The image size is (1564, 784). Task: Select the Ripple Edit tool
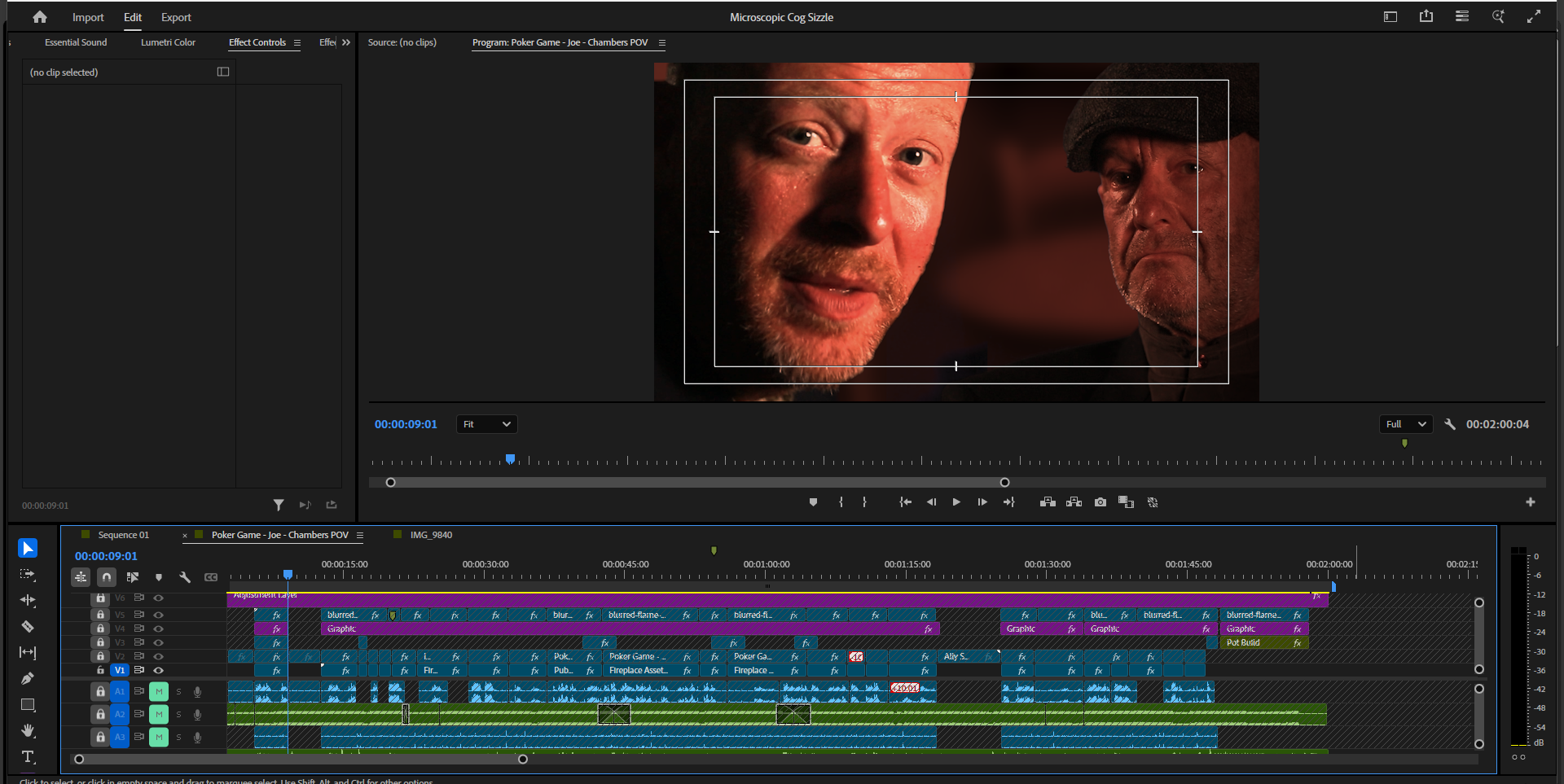[x=28, y=600]
